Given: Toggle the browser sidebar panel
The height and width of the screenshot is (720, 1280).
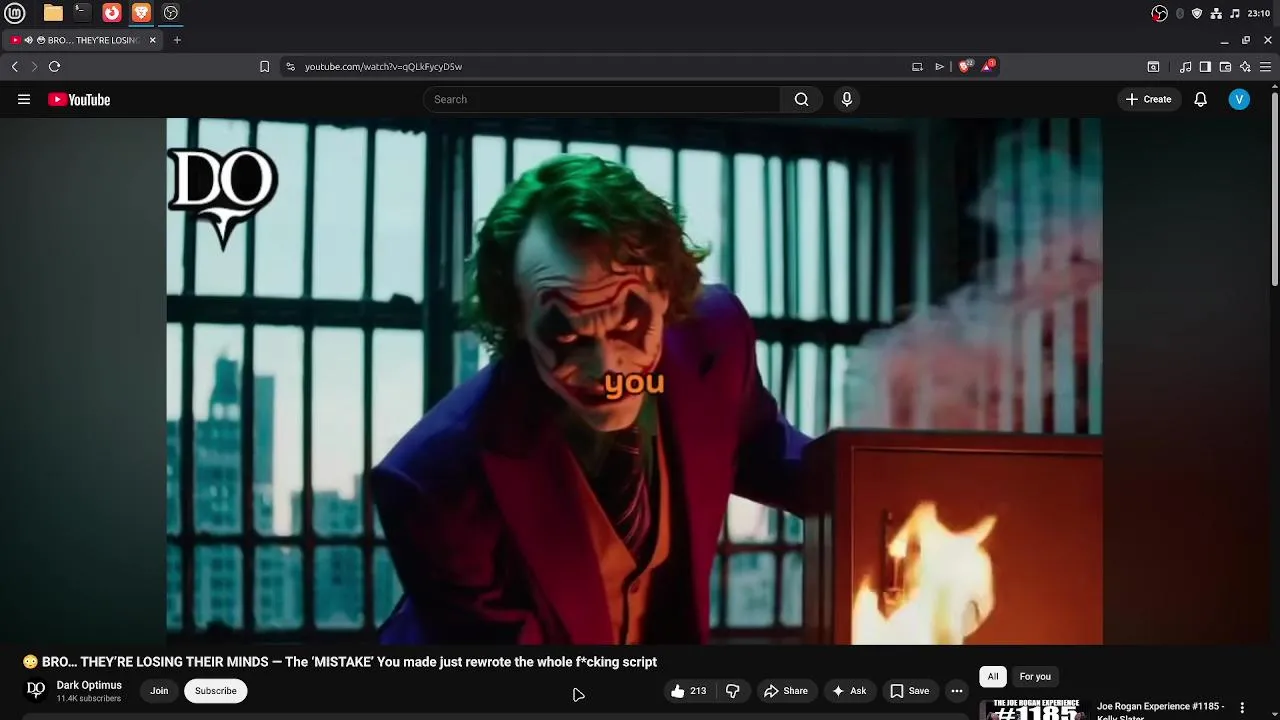Looking at the screenshot, I should click(1205, 67).
